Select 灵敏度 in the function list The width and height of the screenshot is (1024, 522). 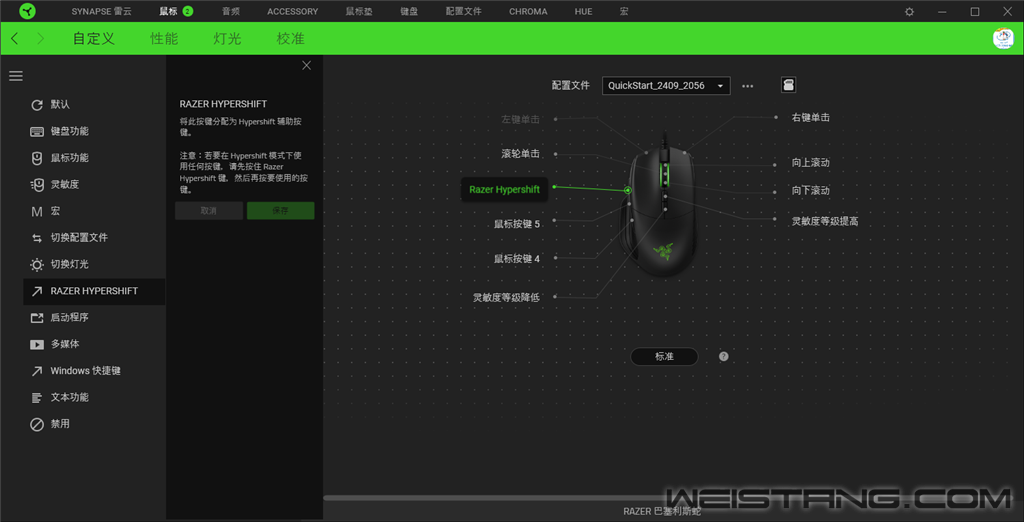(94, 185)
